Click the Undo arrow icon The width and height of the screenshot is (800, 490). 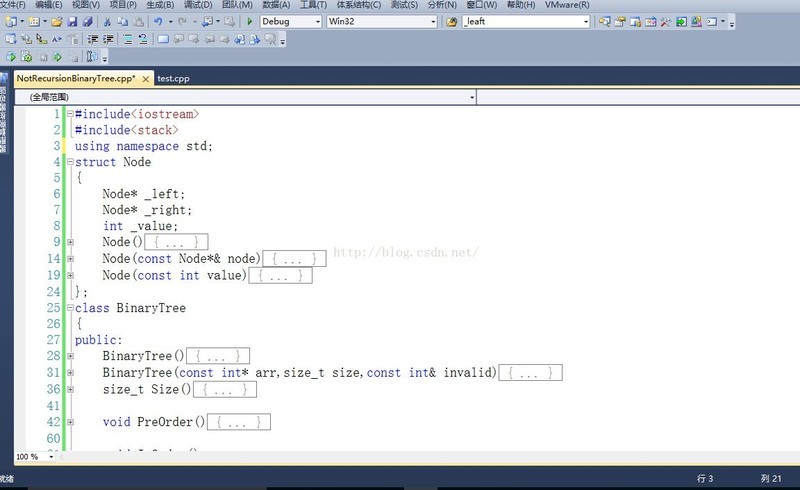point(158,21)
